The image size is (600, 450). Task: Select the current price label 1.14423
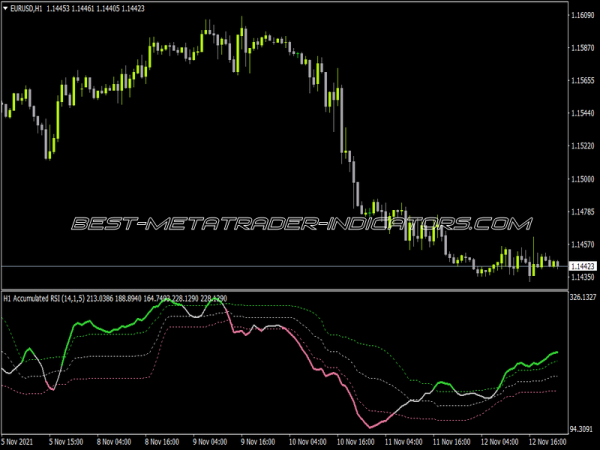pyautogui.click(x=582, y=266)
